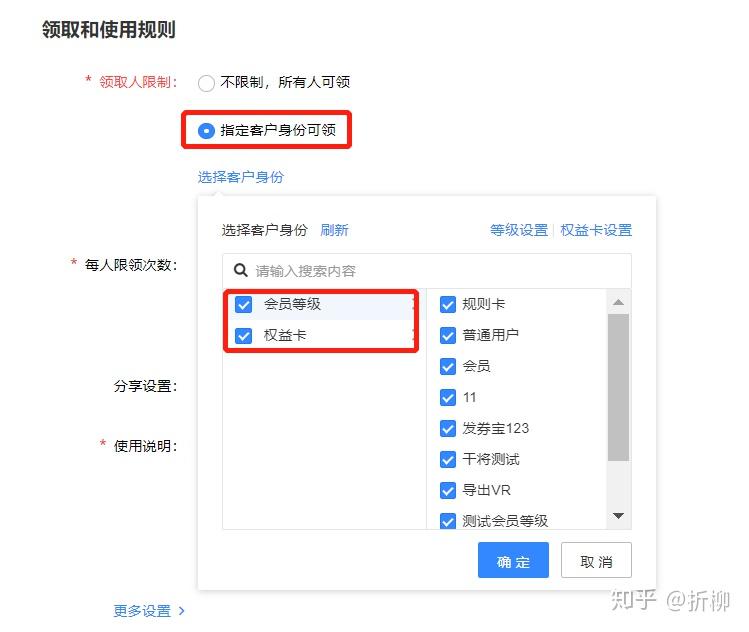Toggle the 发券宝123 checkbox
The height and width of the screenshot is (632, 749).
pyautogui.click(x=448, y=428)
